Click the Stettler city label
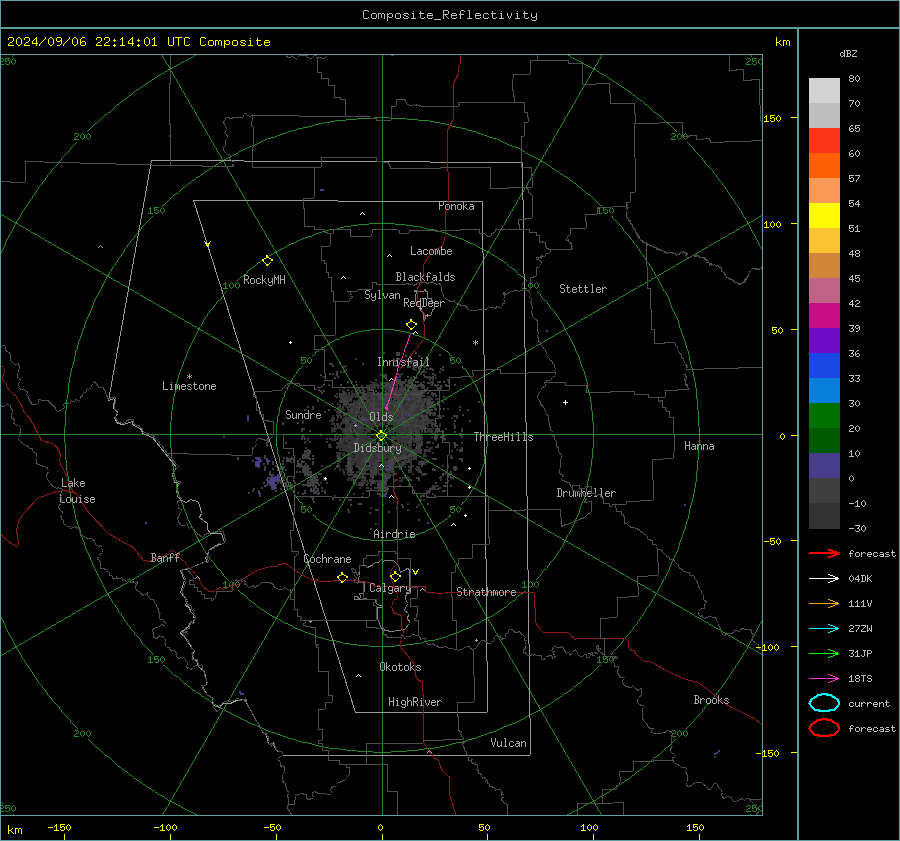Image resolution: width=900 pixels, height=841 pixels. [x=583, y=289]
